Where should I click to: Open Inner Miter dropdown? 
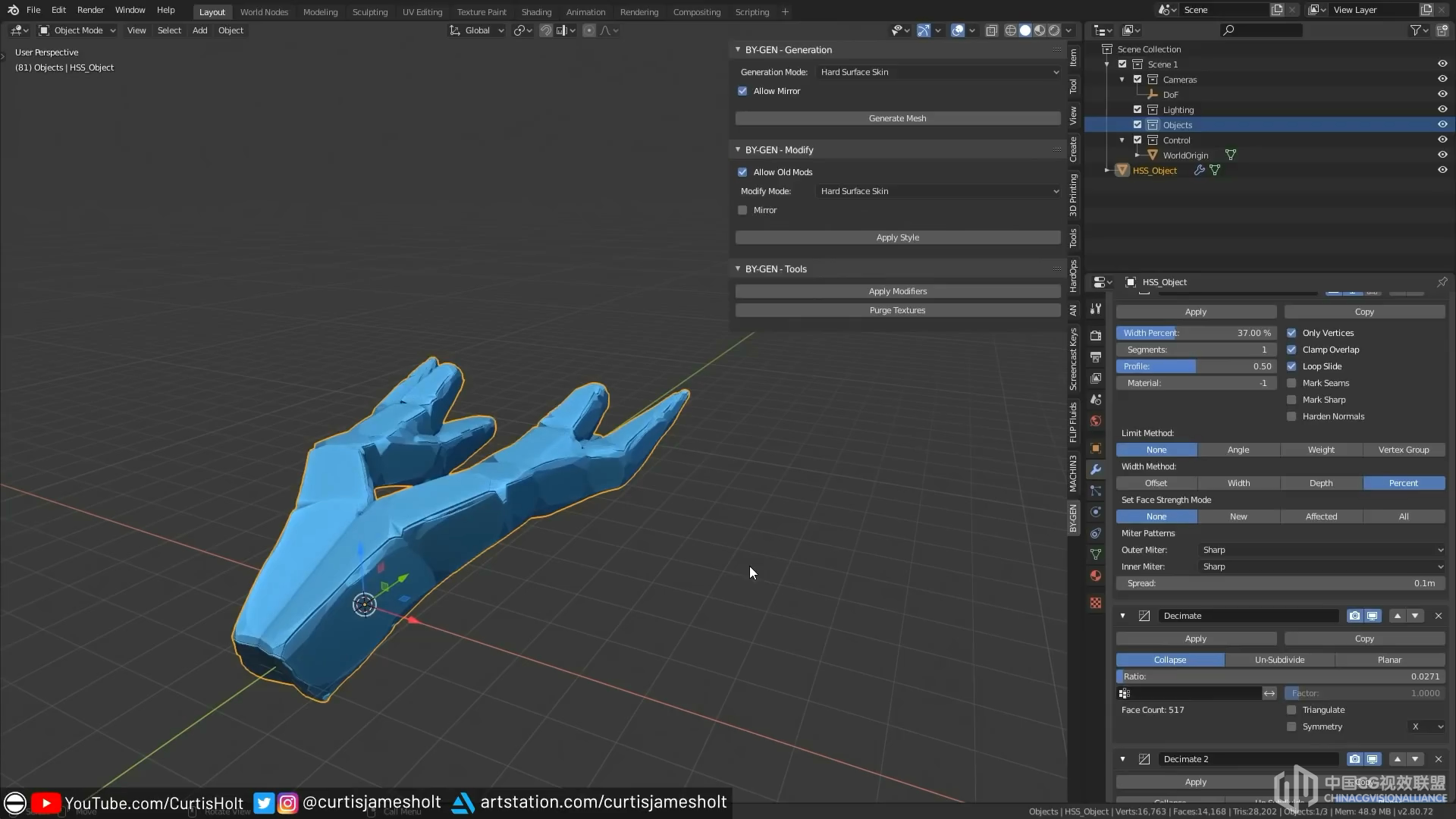pos(1322,566)
